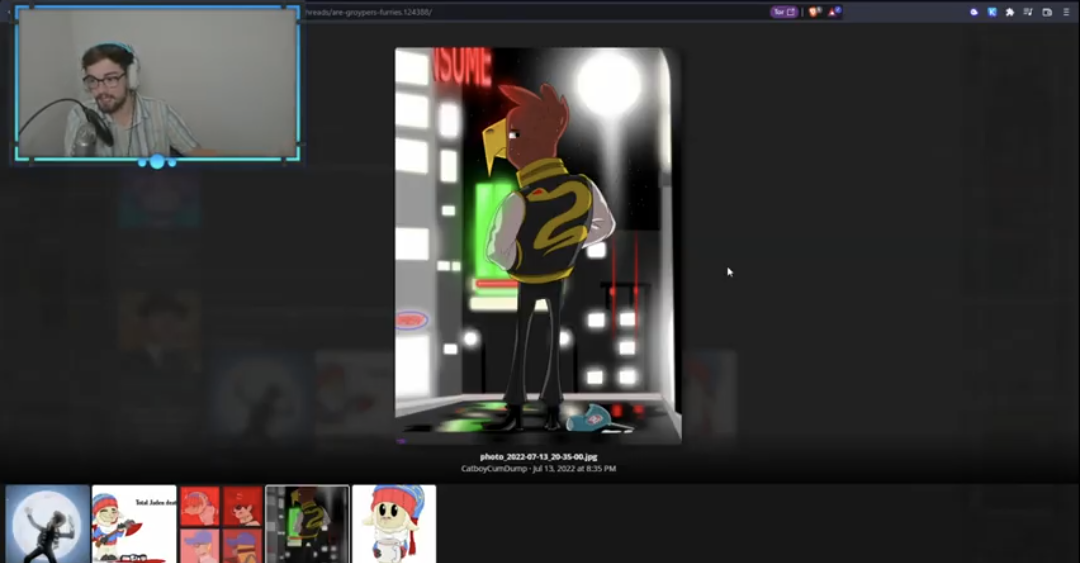Click the main eagle character lightbox image

(x=538, y=245)
